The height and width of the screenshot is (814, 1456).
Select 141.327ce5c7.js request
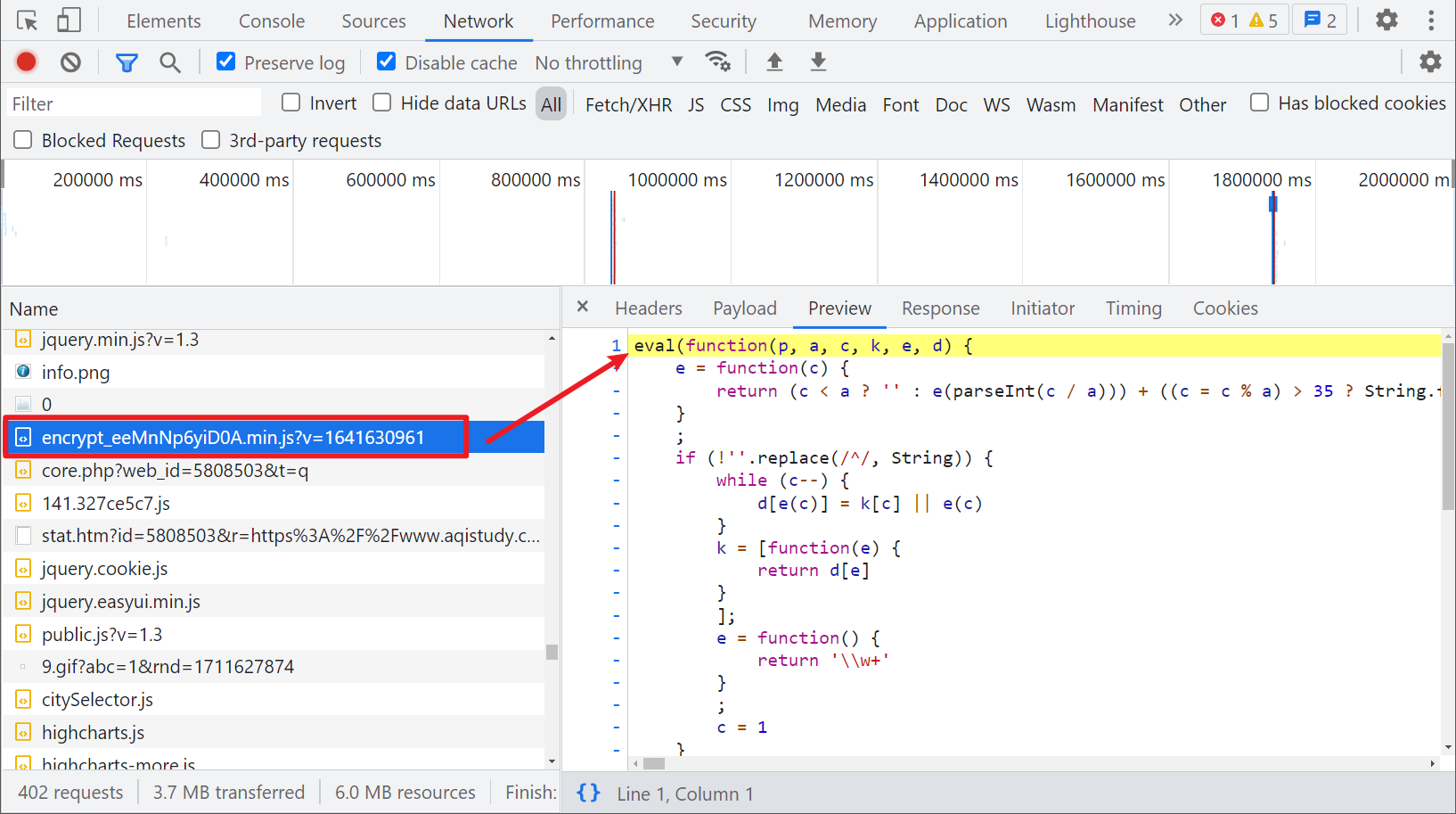coord(274,503)
